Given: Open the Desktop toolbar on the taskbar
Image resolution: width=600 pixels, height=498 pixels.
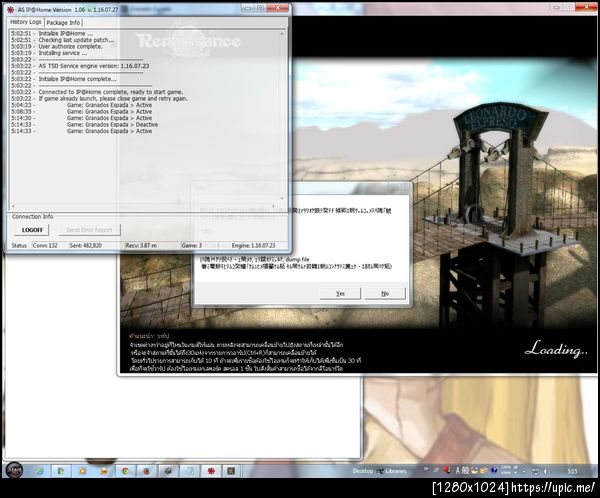Looking at the screenshot, I should point(362,471).
